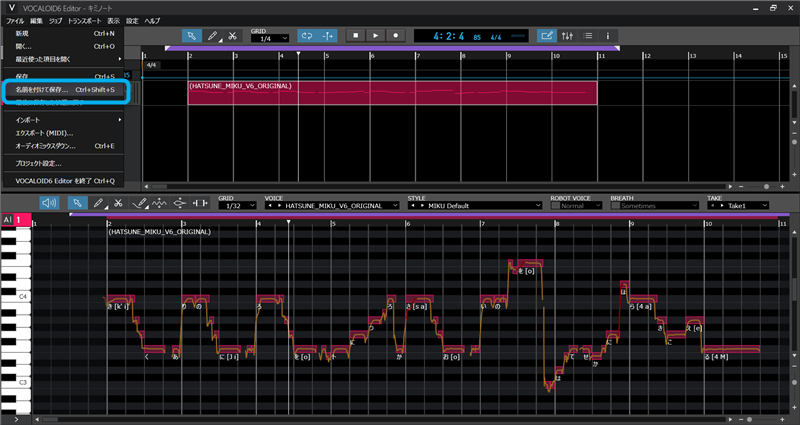Viewport: 800px width, 425px height.
Task: Select the line drawing tool in note editor
Action: pyautogui.click(x=139, y=203)
